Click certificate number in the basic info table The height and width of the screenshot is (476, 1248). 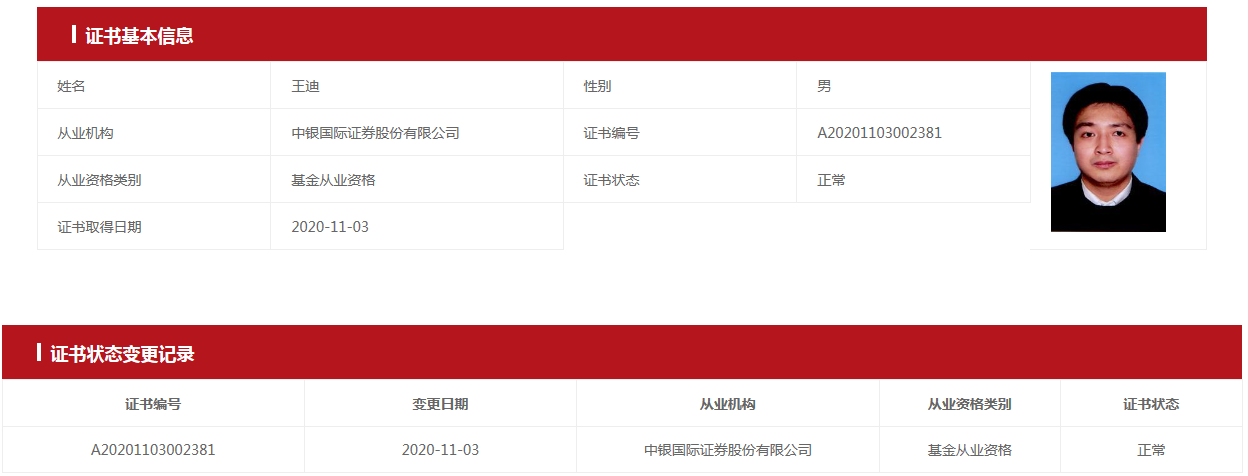879,133
